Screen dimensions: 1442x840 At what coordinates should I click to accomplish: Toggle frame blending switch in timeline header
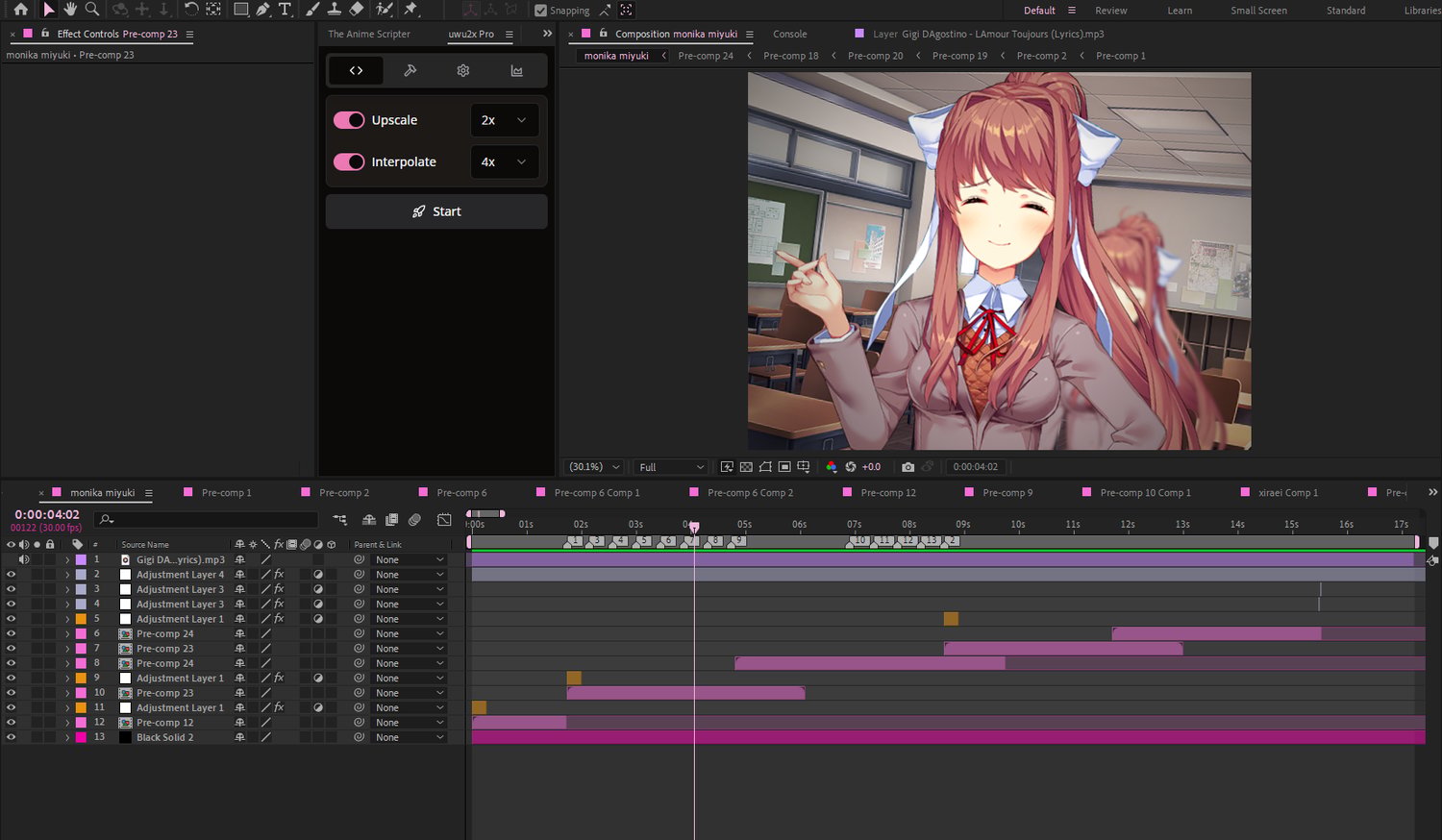391,520
